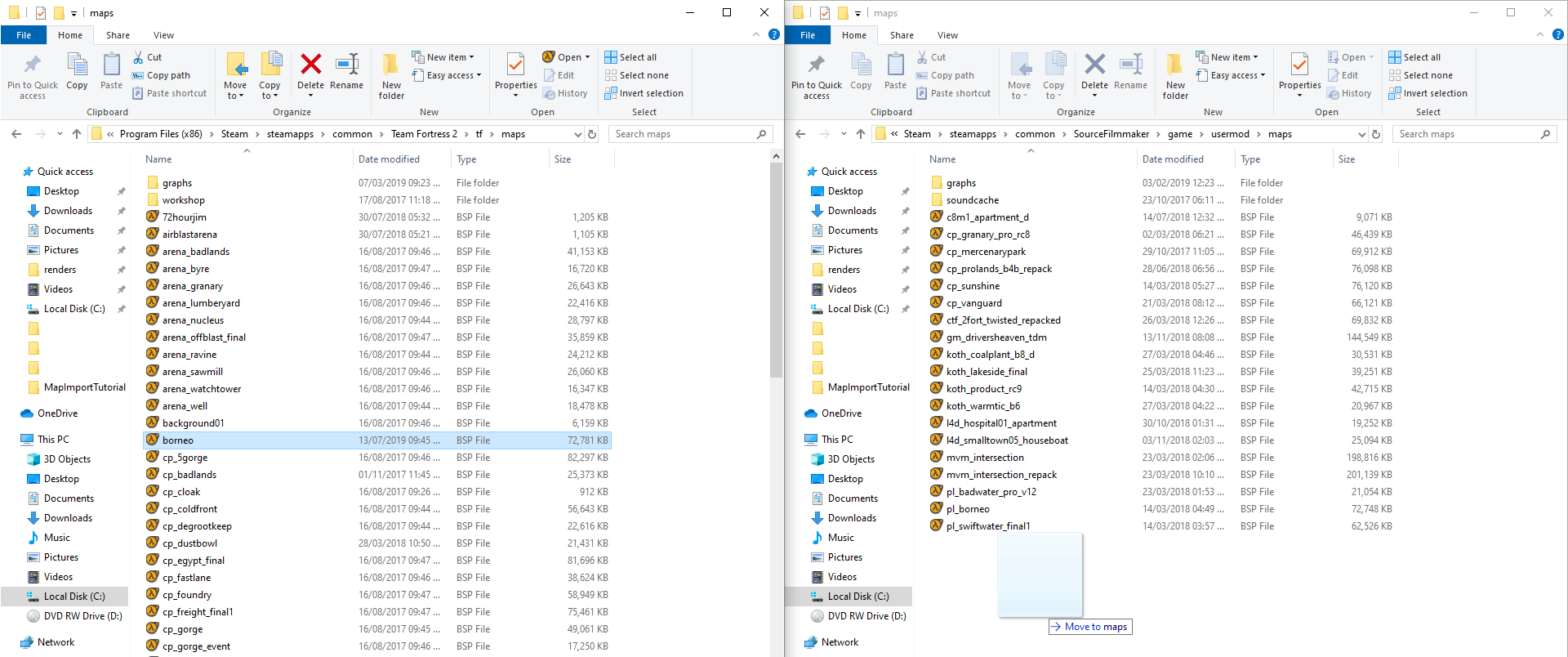This screenshot has height=657, width=1568.
Task: Click Refresh button beside left address bar
Action: 593,134
